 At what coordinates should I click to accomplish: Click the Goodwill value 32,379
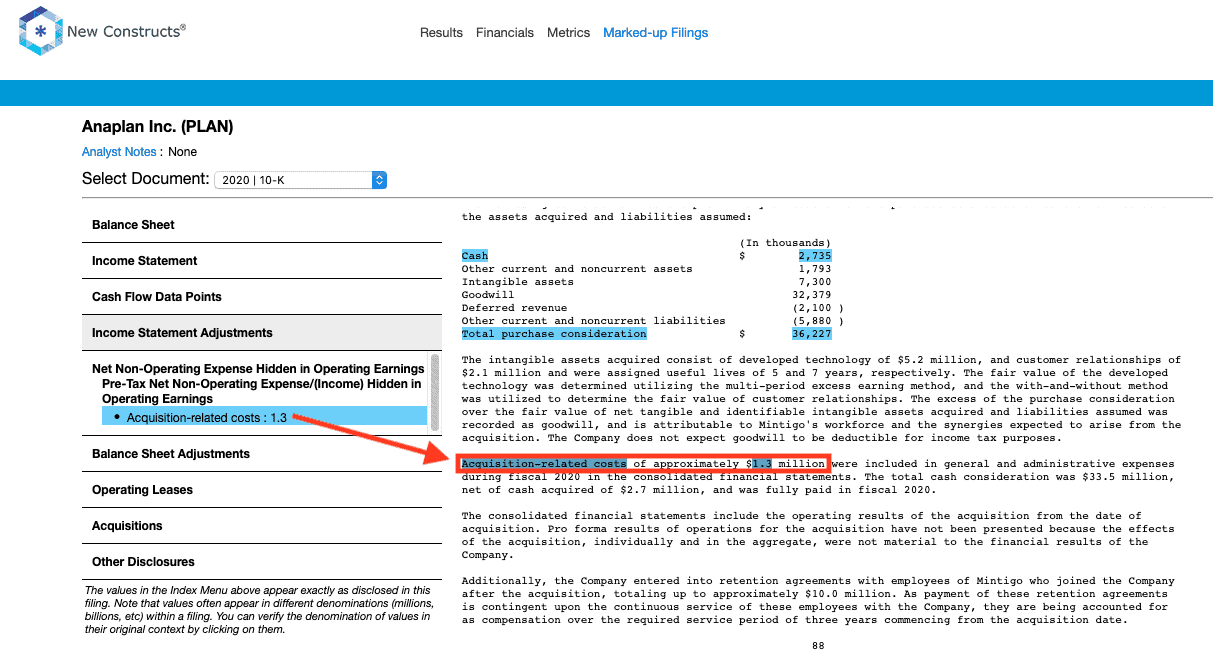point(811,295)
